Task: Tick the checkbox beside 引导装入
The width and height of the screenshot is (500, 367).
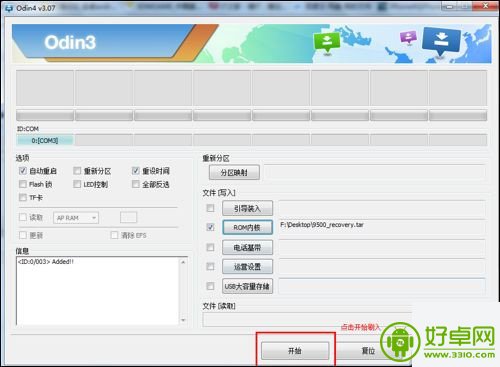Action: click(210, 208)
